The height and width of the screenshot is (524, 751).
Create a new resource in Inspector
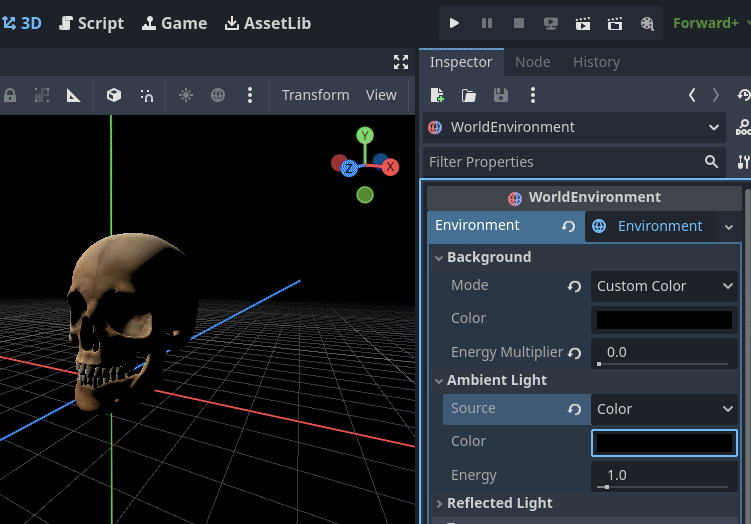tap(437, 95)
